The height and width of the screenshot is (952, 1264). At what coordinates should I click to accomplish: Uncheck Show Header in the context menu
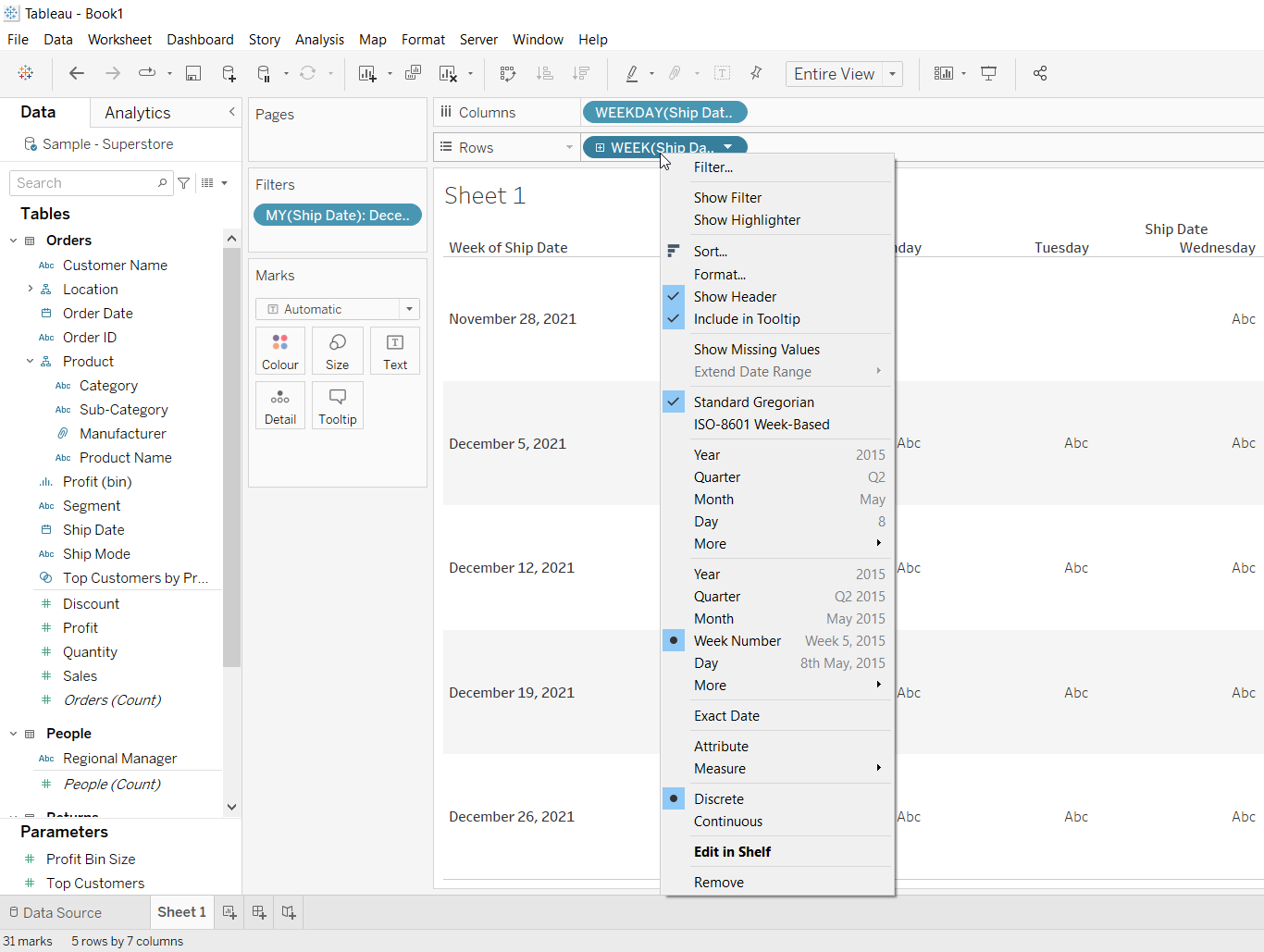(734, 296)
